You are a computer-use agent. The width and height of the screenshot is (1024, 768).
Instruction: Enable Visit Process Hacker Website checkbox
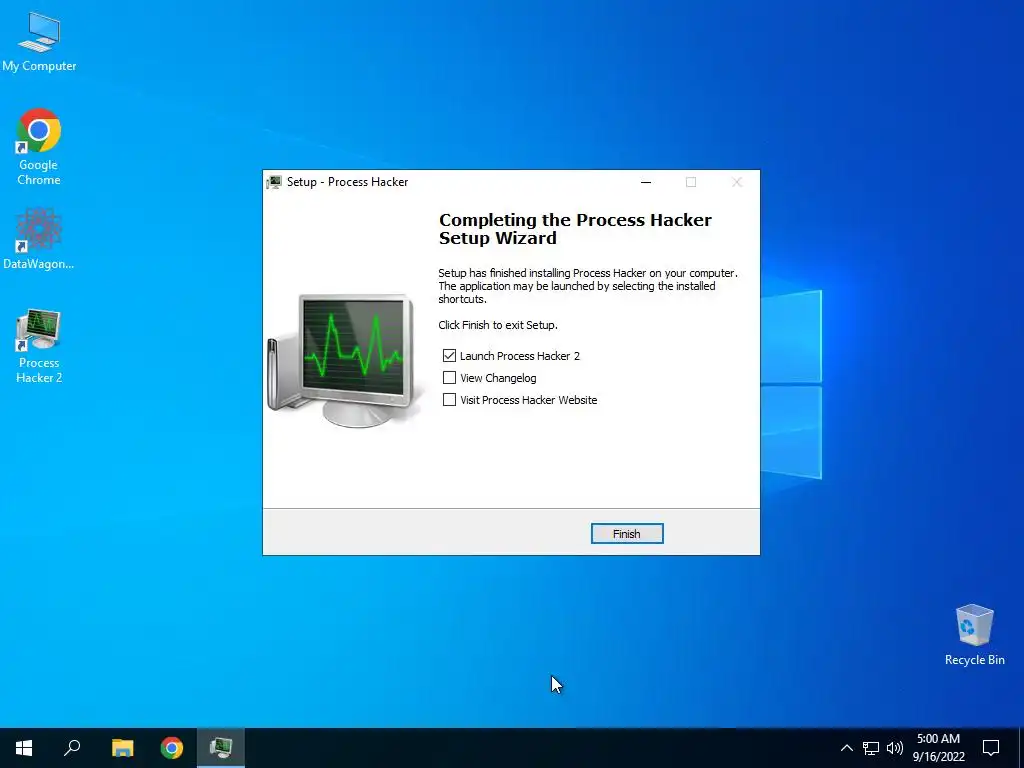point(449,400)
